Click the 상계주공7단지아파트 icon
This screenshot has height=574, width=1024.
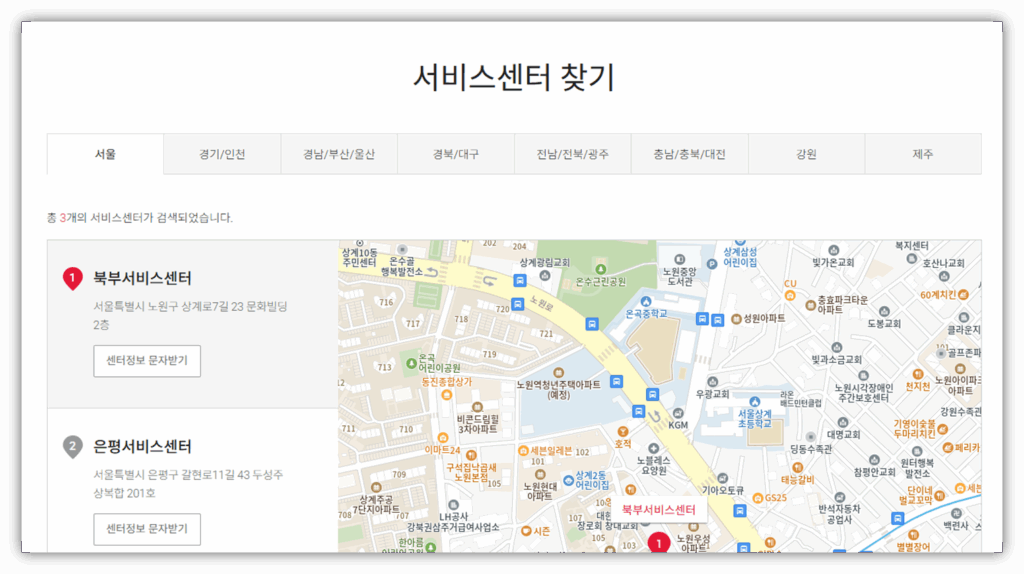(x=376, y=487)
